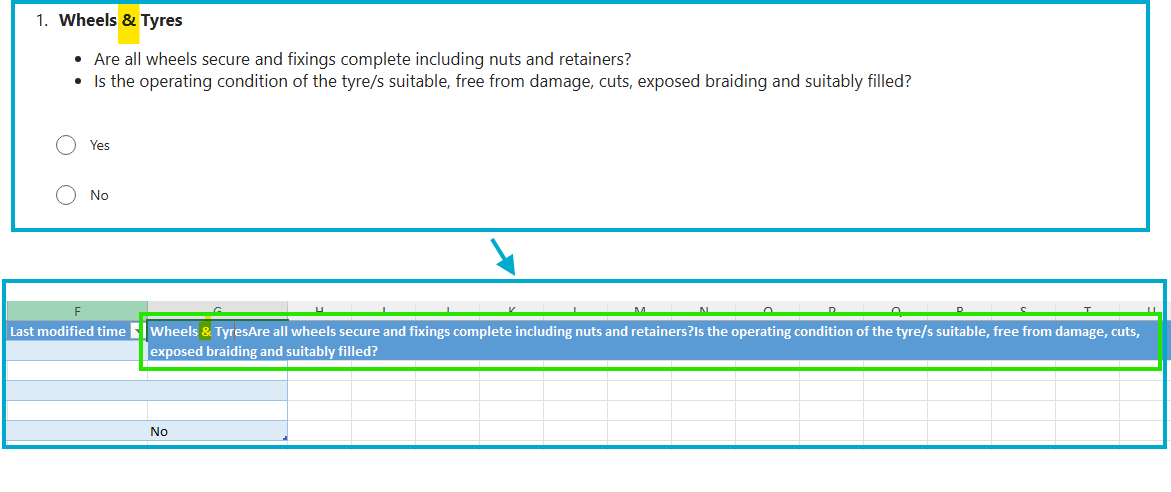Select the Yes radio button
The height and width of the screenshot is (492, 1171).
66,145
